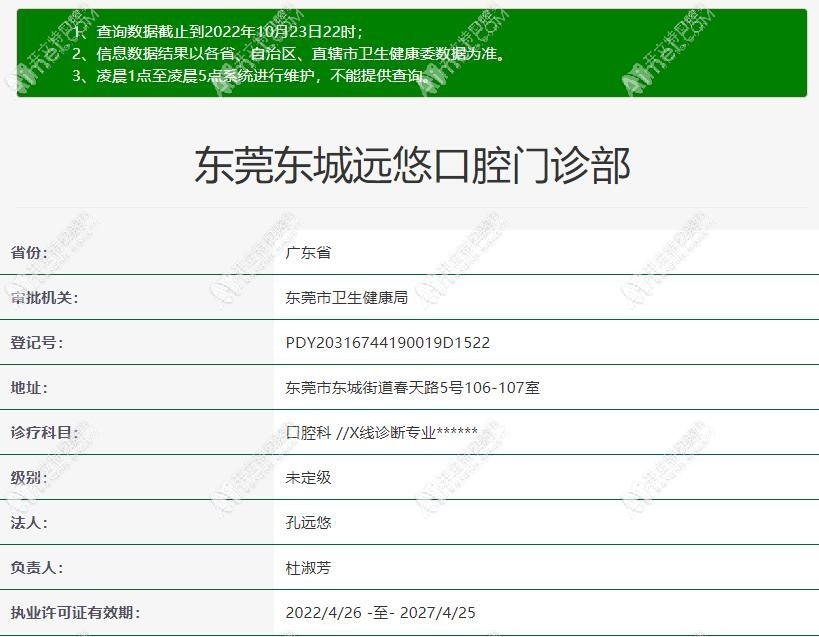This screenshot has height=637, width=819.
Task: Select the registration number PDY20316744190019D1522
Action: tap(388, 342)
